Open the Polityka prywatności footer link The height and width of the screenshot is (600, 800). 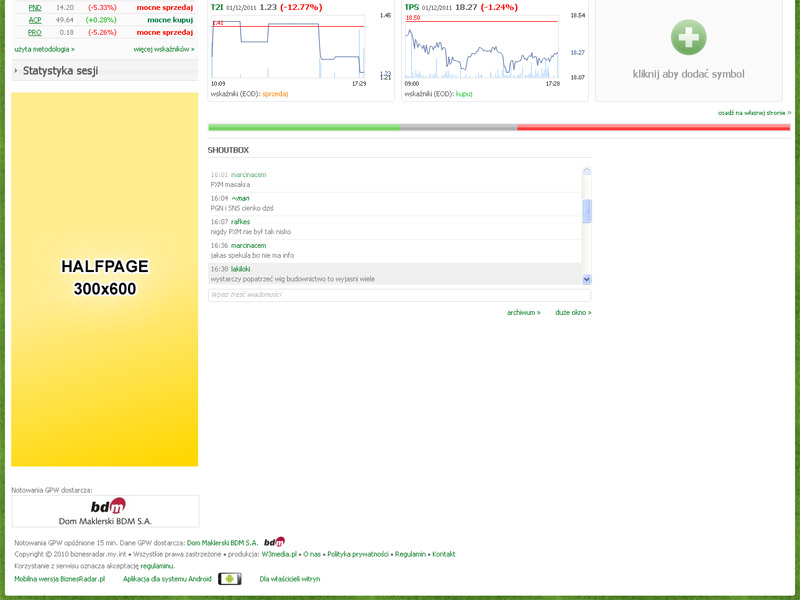(x=357, y=554)
